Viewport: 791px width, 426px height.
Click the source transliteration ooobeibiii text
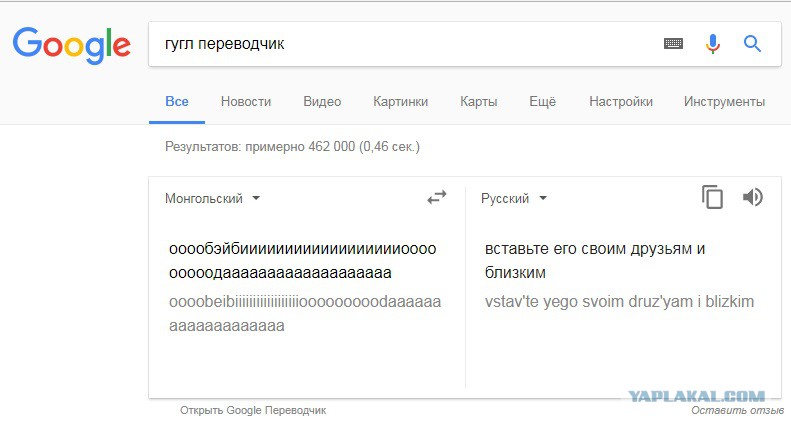(305, 313)
